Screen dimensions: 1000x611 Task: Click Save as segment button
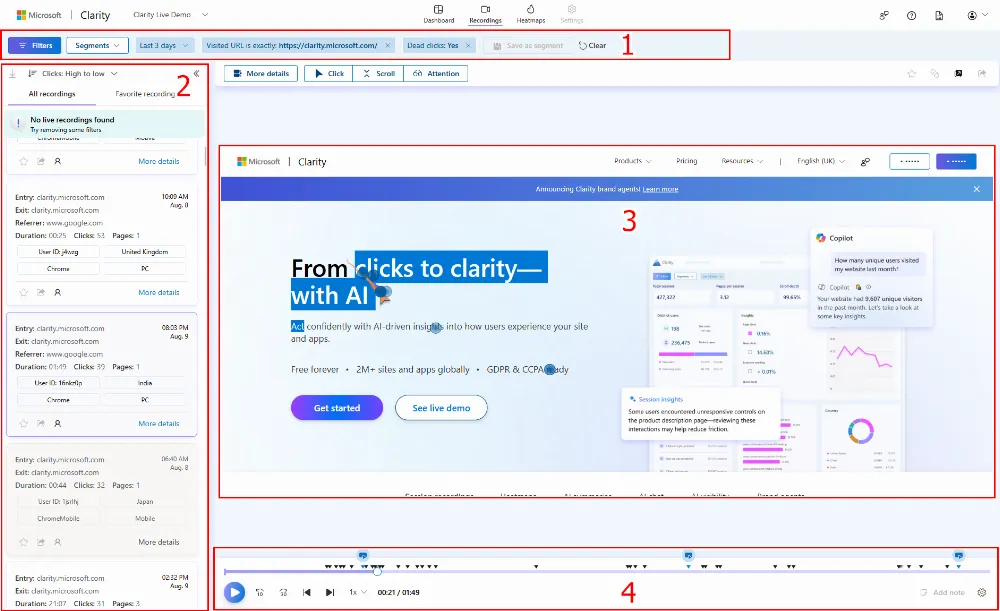click(x=527, y=45)
